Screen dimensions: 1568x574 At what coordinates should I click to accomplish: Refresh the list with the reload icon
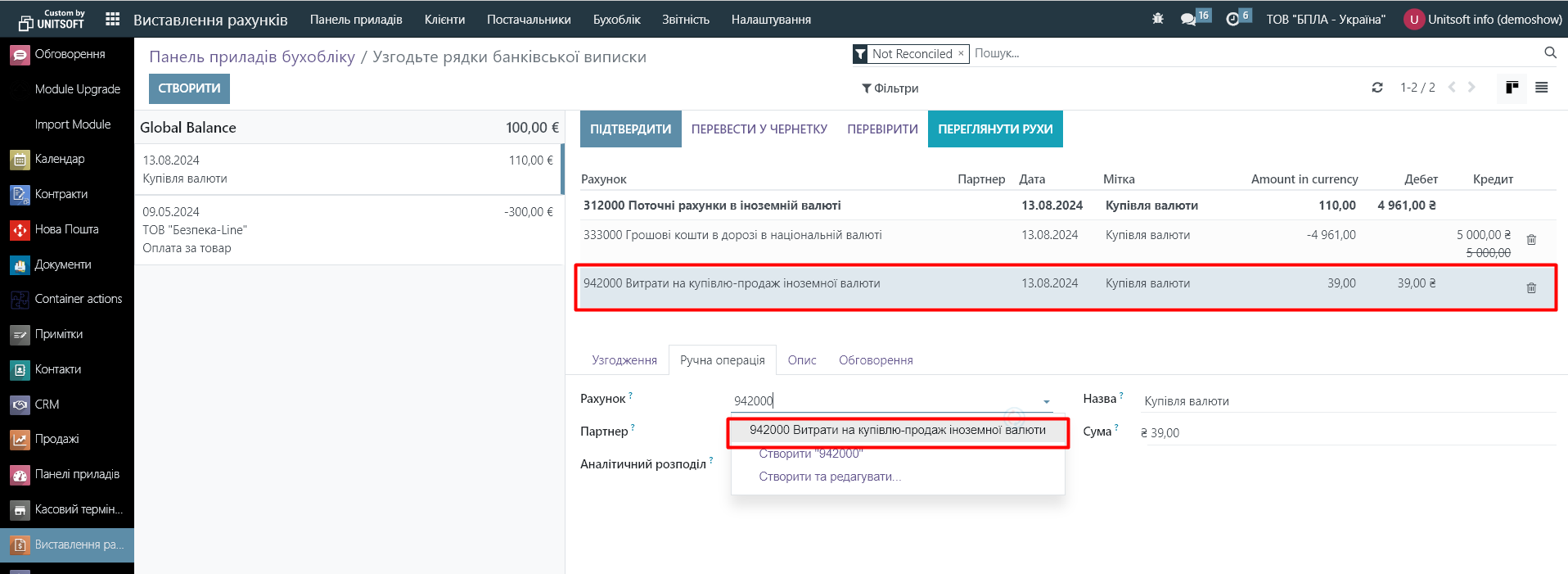(1377, 88)
